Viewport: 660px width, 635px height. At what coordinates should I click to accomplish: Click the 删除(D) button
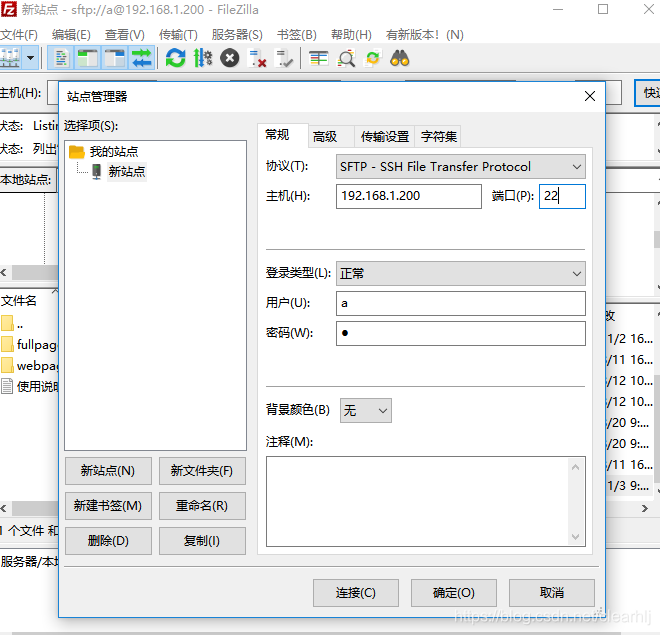click(108, 541)
